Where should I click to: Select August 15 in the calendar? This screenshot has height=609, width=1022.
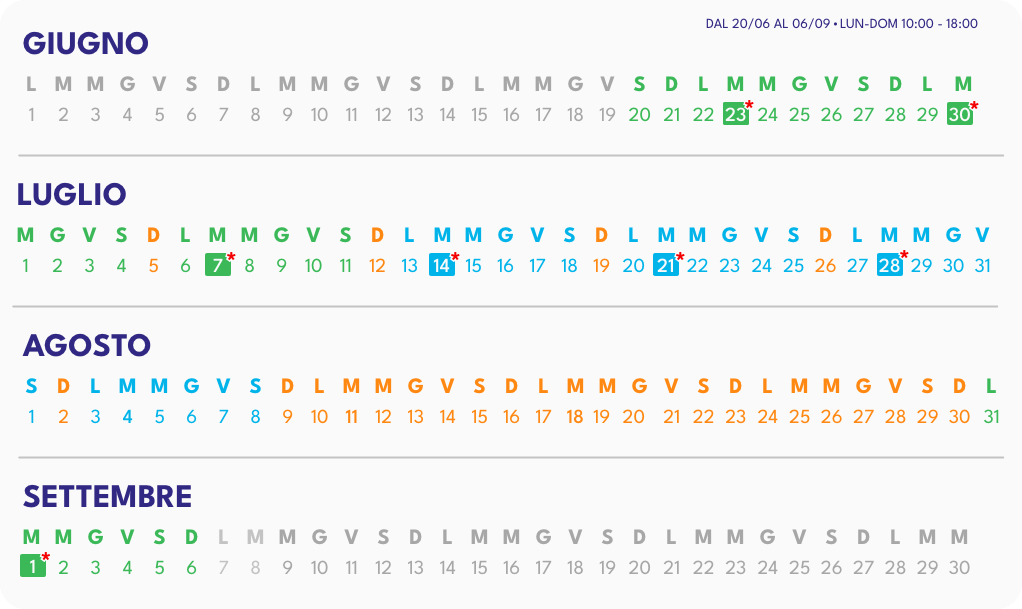[479, 417]
